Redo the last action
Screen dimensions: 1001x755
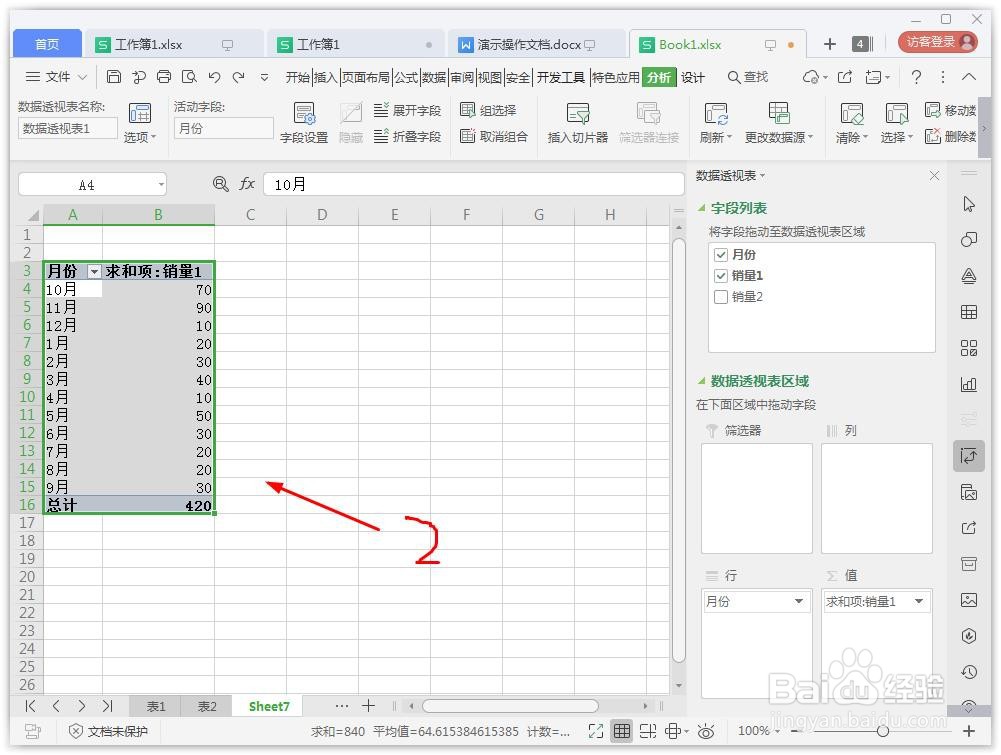238,77
